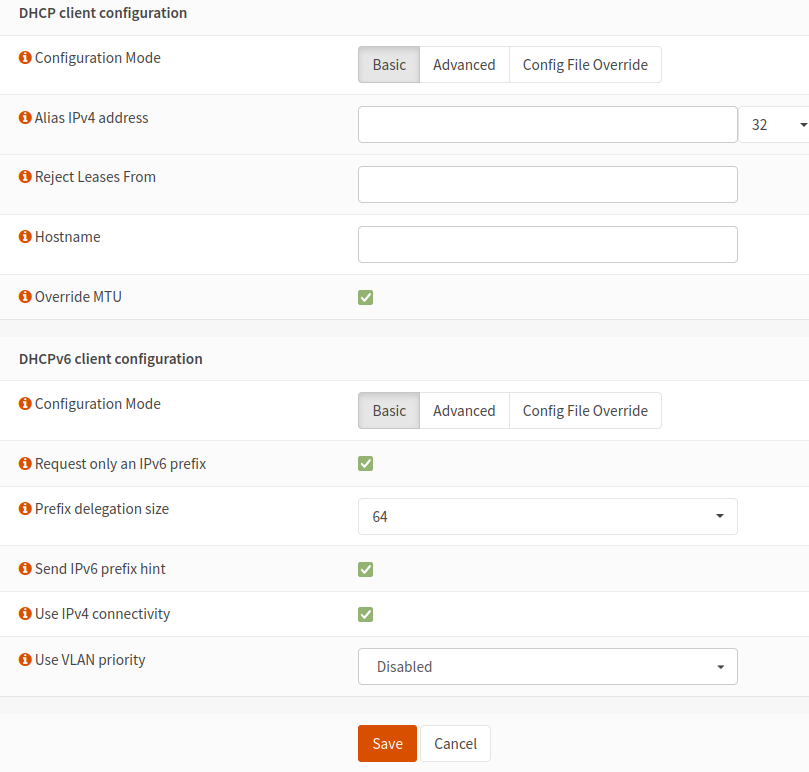Click the Use IPv4 connectivity info icon
The width and height of the screenshot is (809, 772).
25,614
